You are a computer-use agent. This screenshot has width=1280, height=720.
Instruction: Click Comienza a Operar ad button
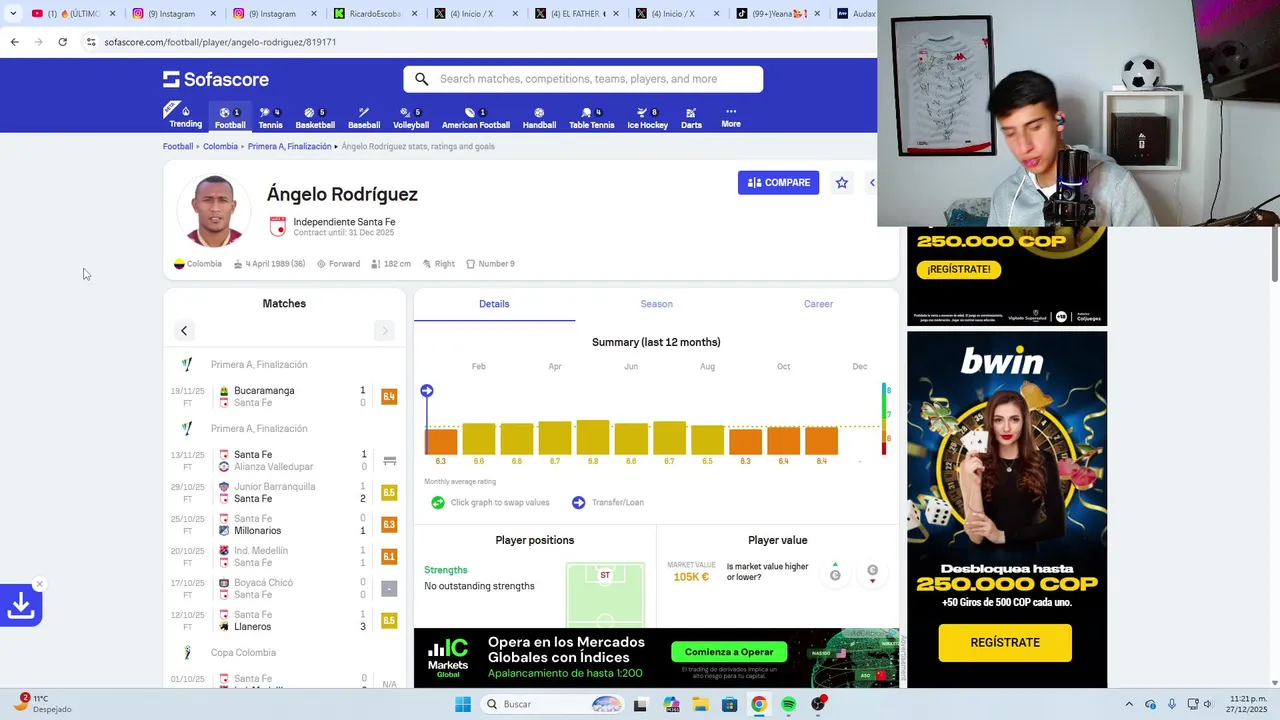point(729,652)
